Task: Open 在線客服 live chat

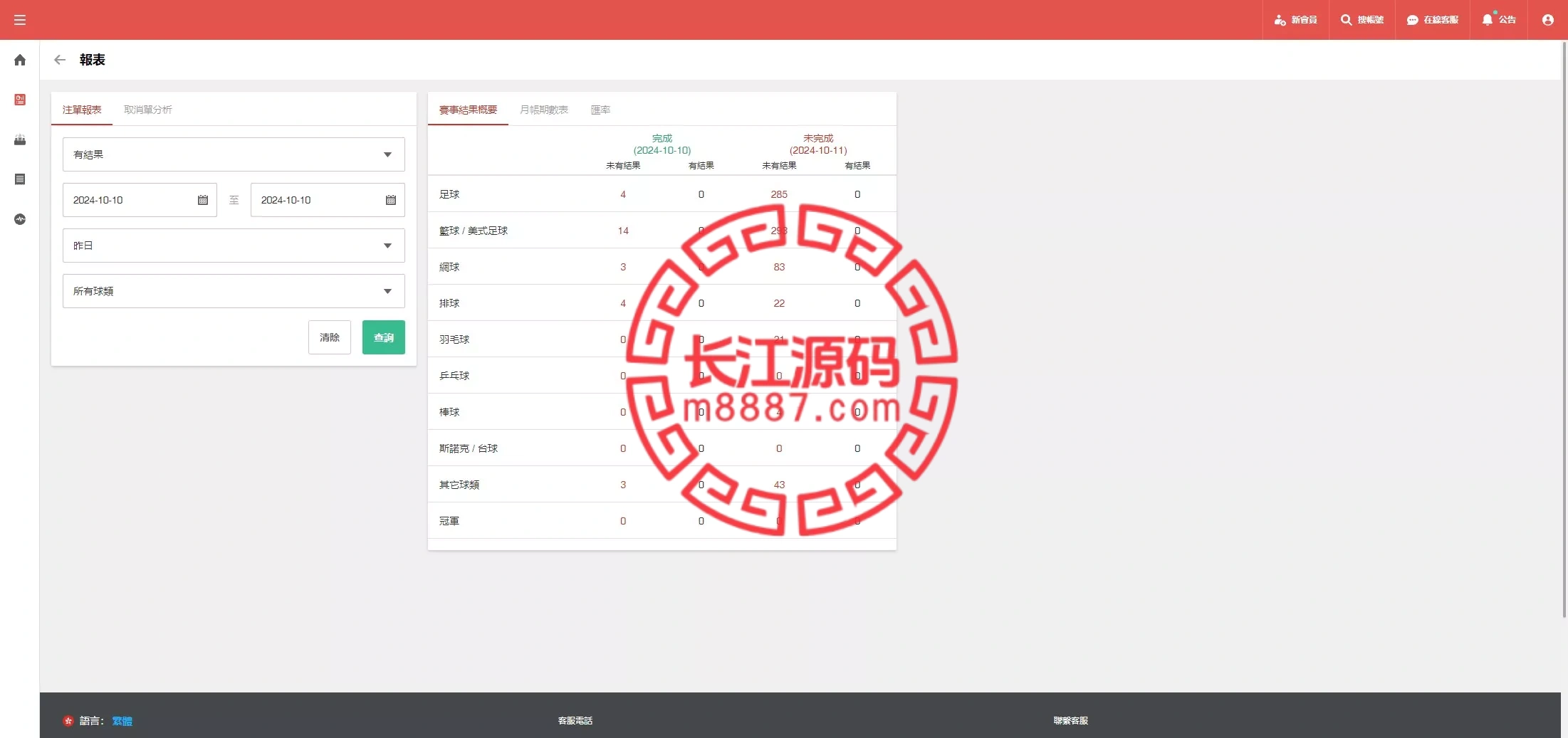Action: click(x=1433, y=20)
